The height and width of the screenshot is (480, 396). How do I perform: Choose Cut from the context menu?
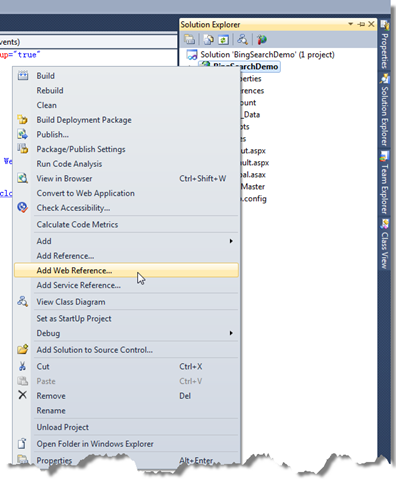point(126,366)
